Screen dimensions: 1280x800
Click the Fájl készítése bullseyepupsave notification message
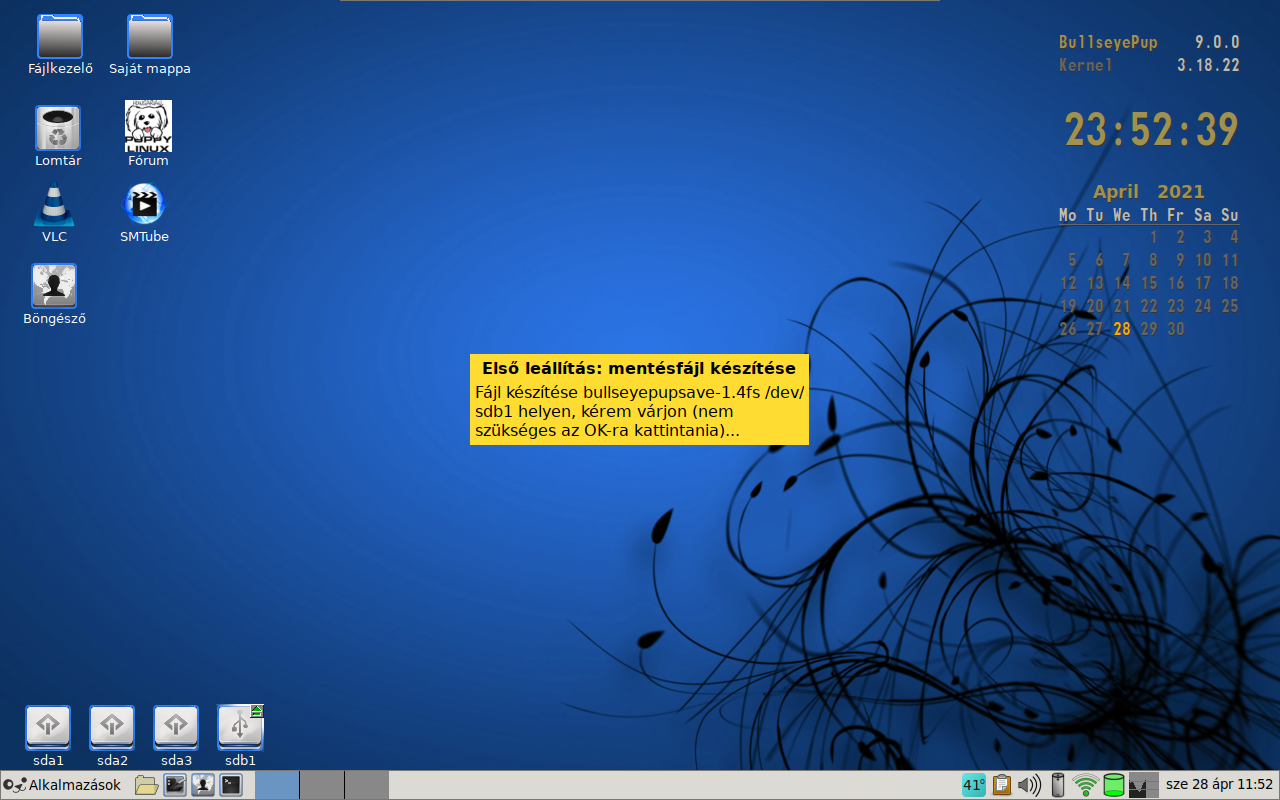point(639,411)
